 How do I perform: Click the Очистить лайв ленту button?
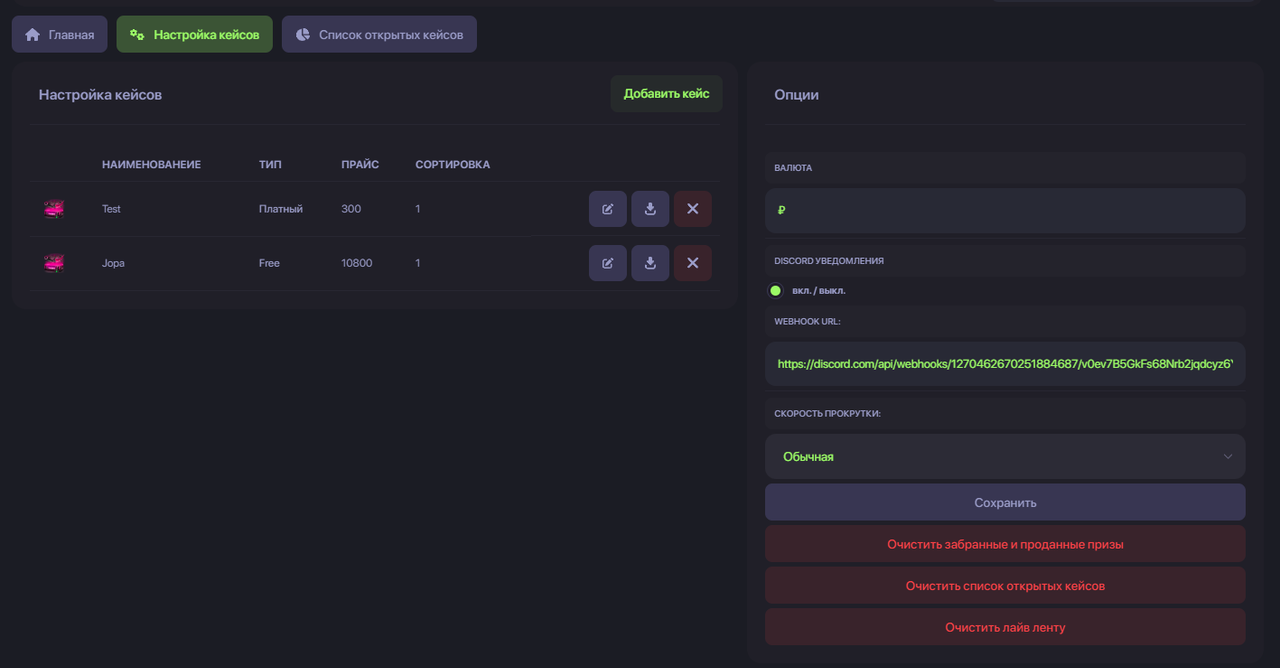tap(1005, 627)
